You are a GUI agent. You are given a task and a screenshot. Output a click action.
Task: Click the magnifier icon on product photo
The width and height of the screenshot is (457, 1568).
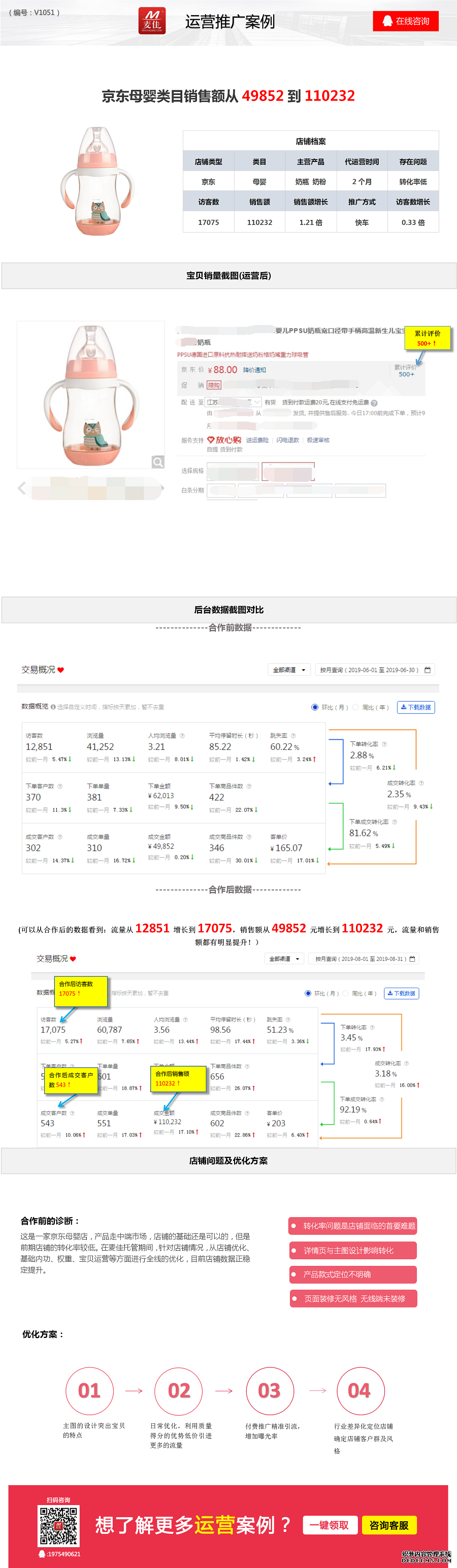157,462
